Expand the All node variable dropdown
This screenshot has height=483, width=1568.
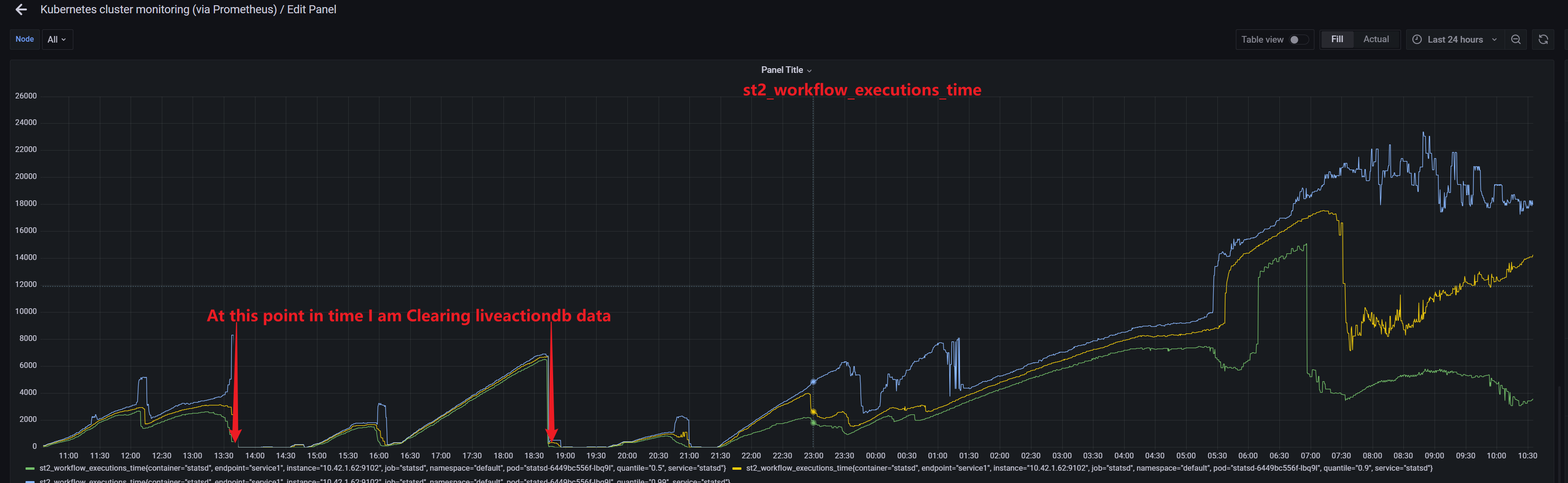pos(57,39)
